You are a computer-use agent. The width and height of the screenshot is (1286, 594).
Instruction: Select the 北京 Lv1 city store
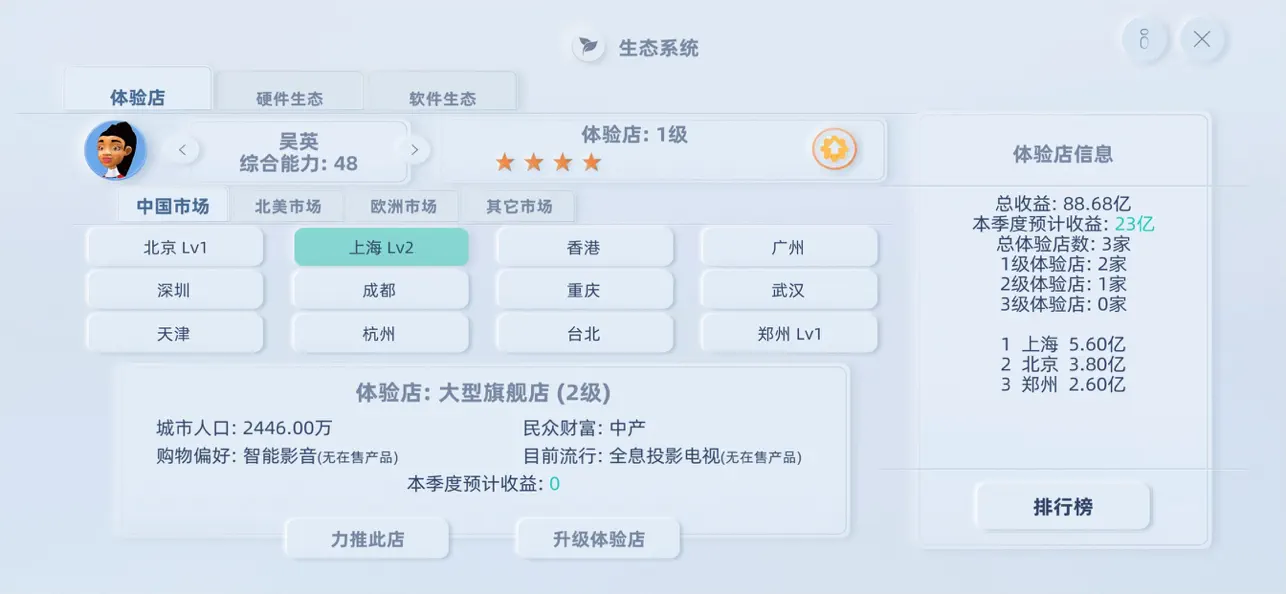coord(174,246)
